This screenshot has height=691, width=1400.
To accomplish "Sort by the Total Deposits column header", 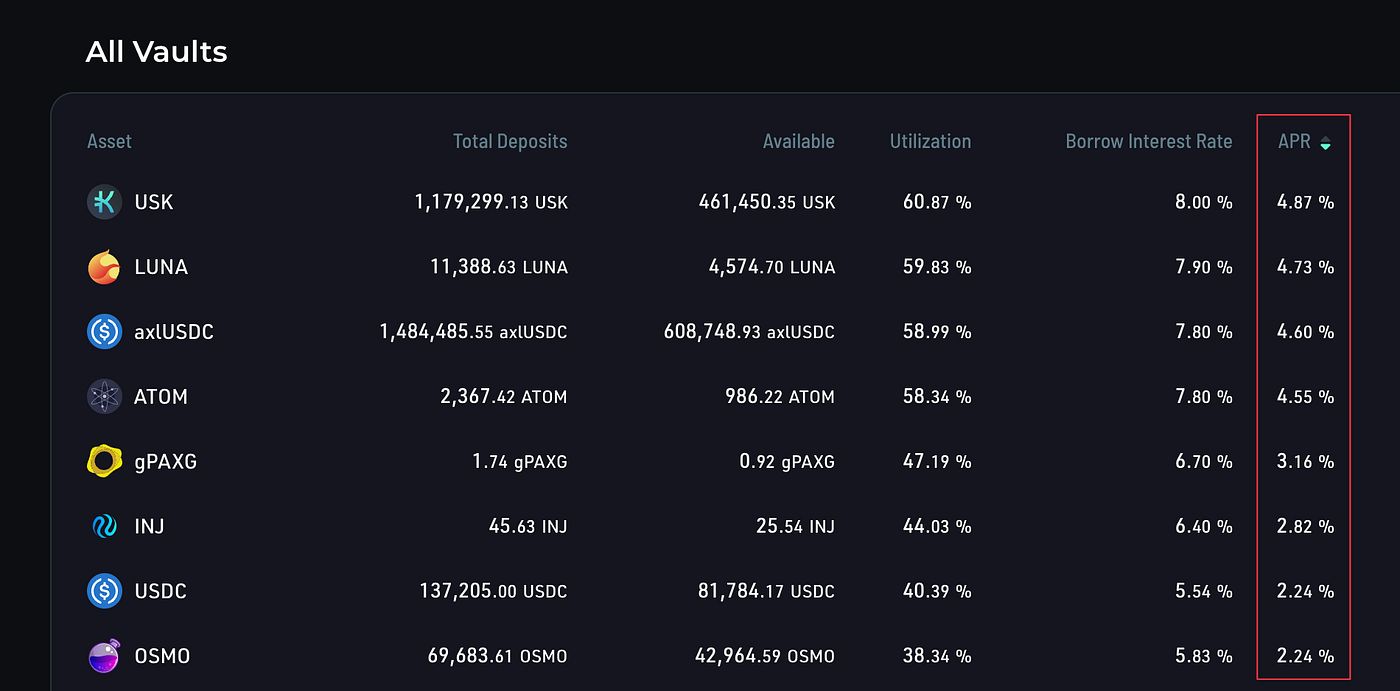I will tap(510, 142).
